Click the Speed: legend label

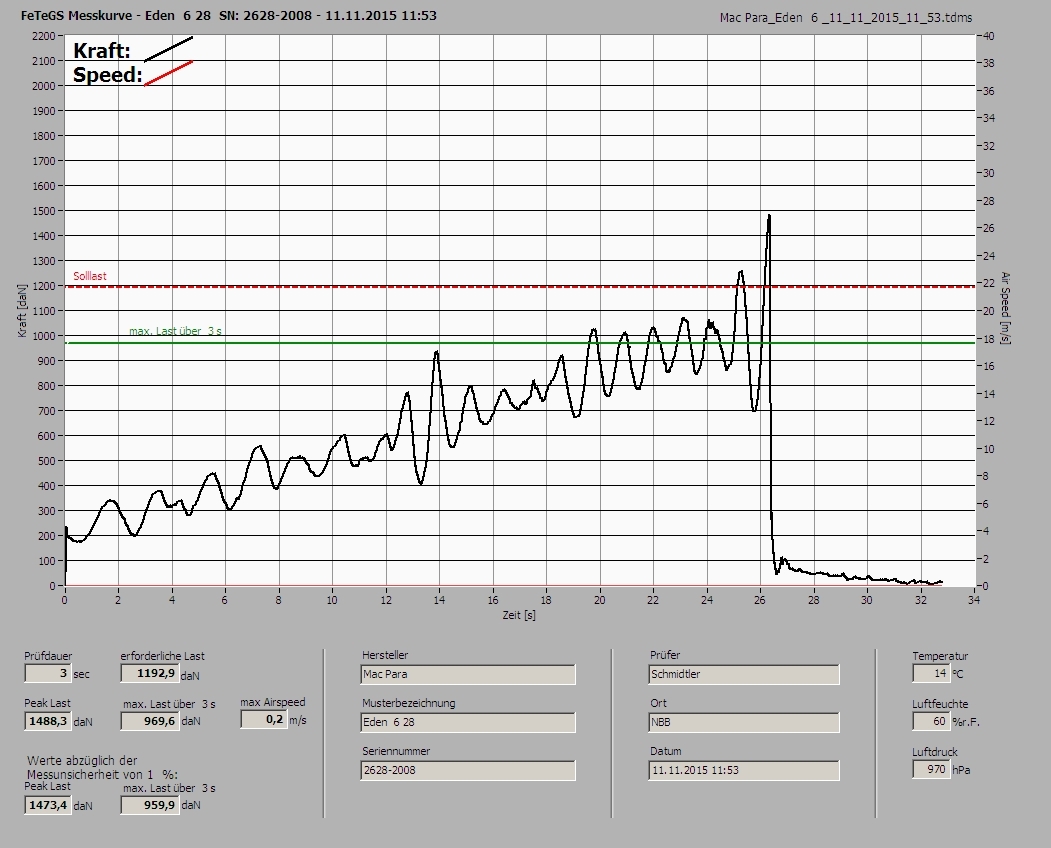[108, 74]
